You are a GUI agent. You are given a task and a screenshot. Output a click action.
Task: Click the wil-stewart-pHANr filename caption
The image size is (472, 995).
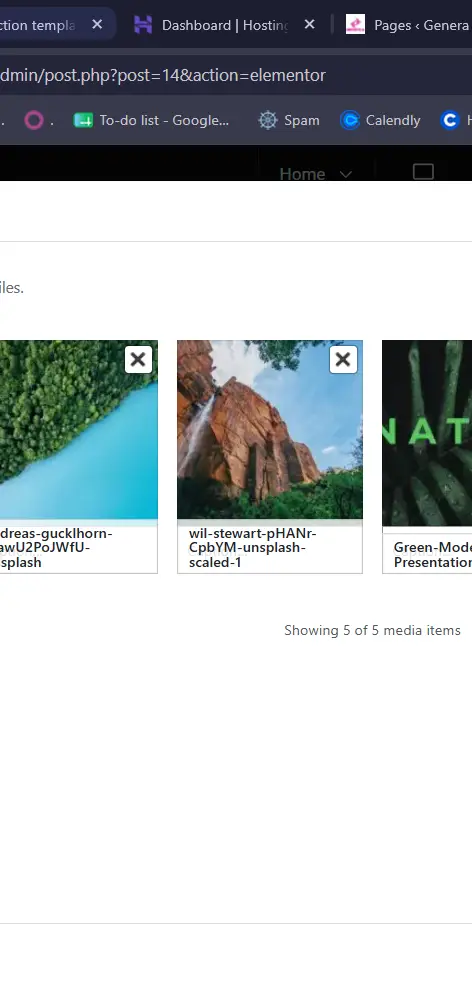point(252,548)
